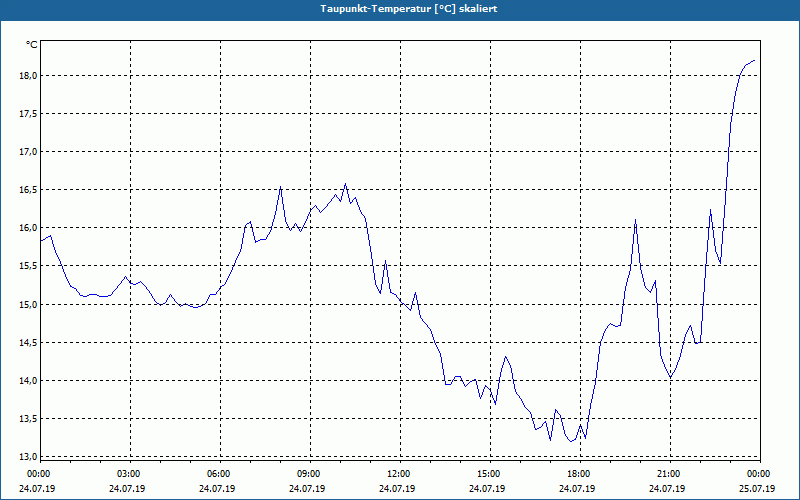
Task: Select the 14,5 y-axis value
Action: click(x=29, y=343)
